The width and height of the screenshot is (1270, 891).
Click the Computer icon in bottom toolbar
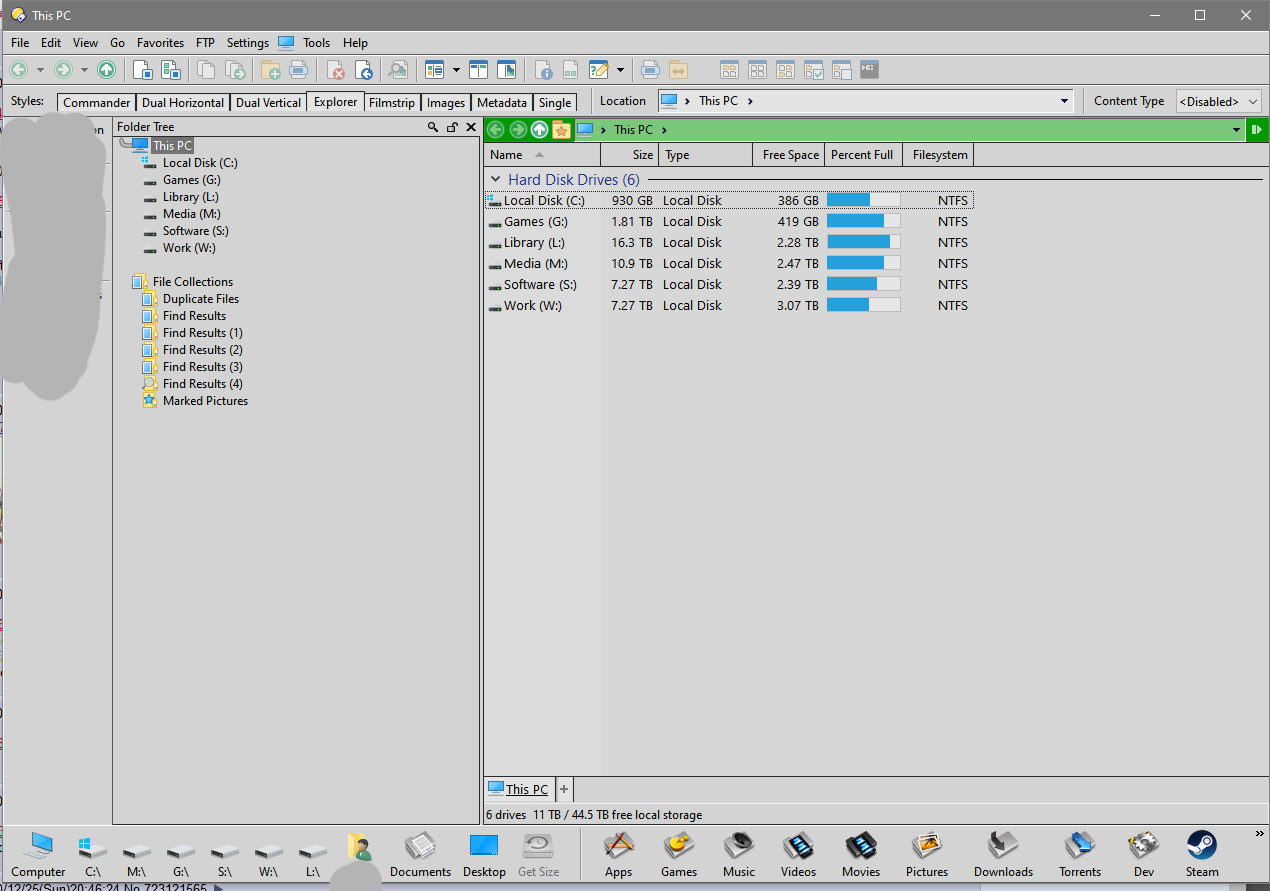[x=39, y=855]
